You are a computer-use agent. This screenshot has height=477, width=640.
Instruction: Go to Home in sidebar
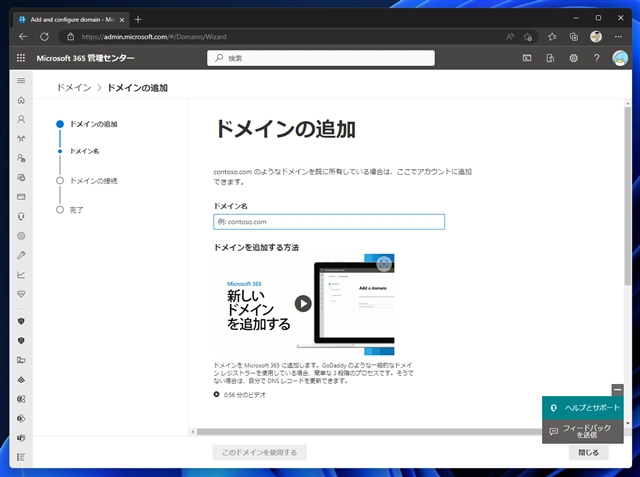click(21, 100)
